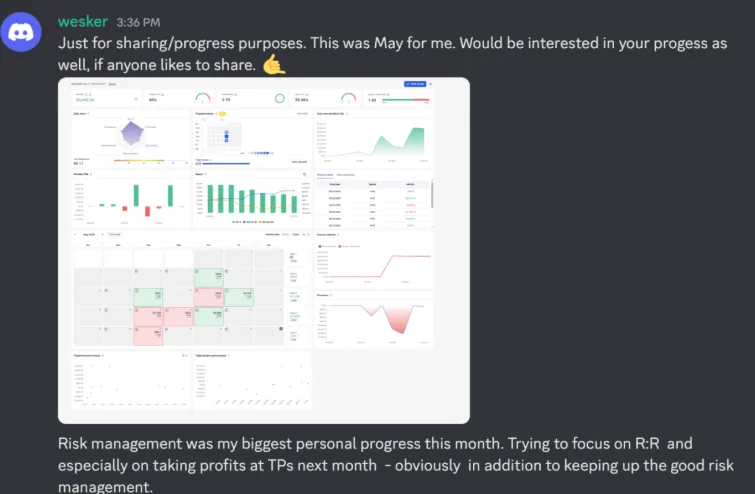Toggle the blue legend dot in balance chart
The height and width of the screenshot is (494, 755).
point(320,246)
